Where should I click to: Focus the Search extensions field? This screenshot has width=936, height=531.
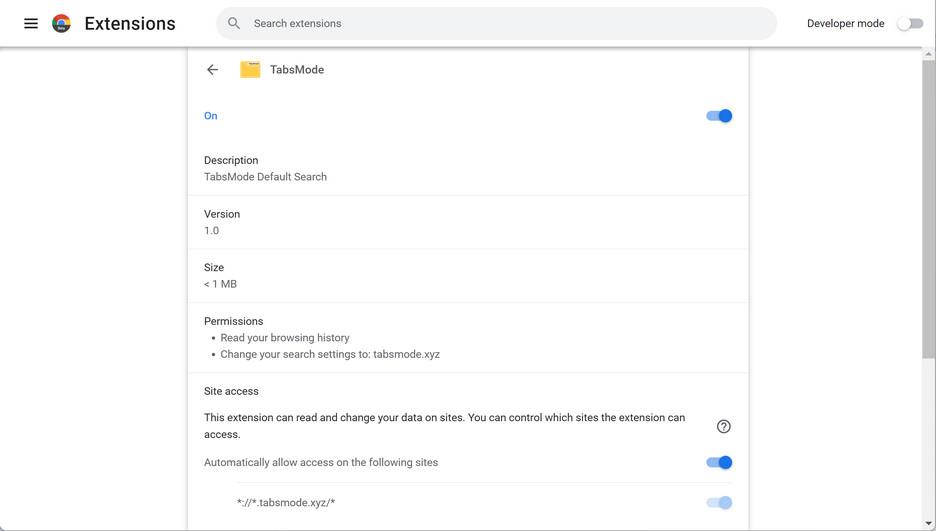pos(500,23)
